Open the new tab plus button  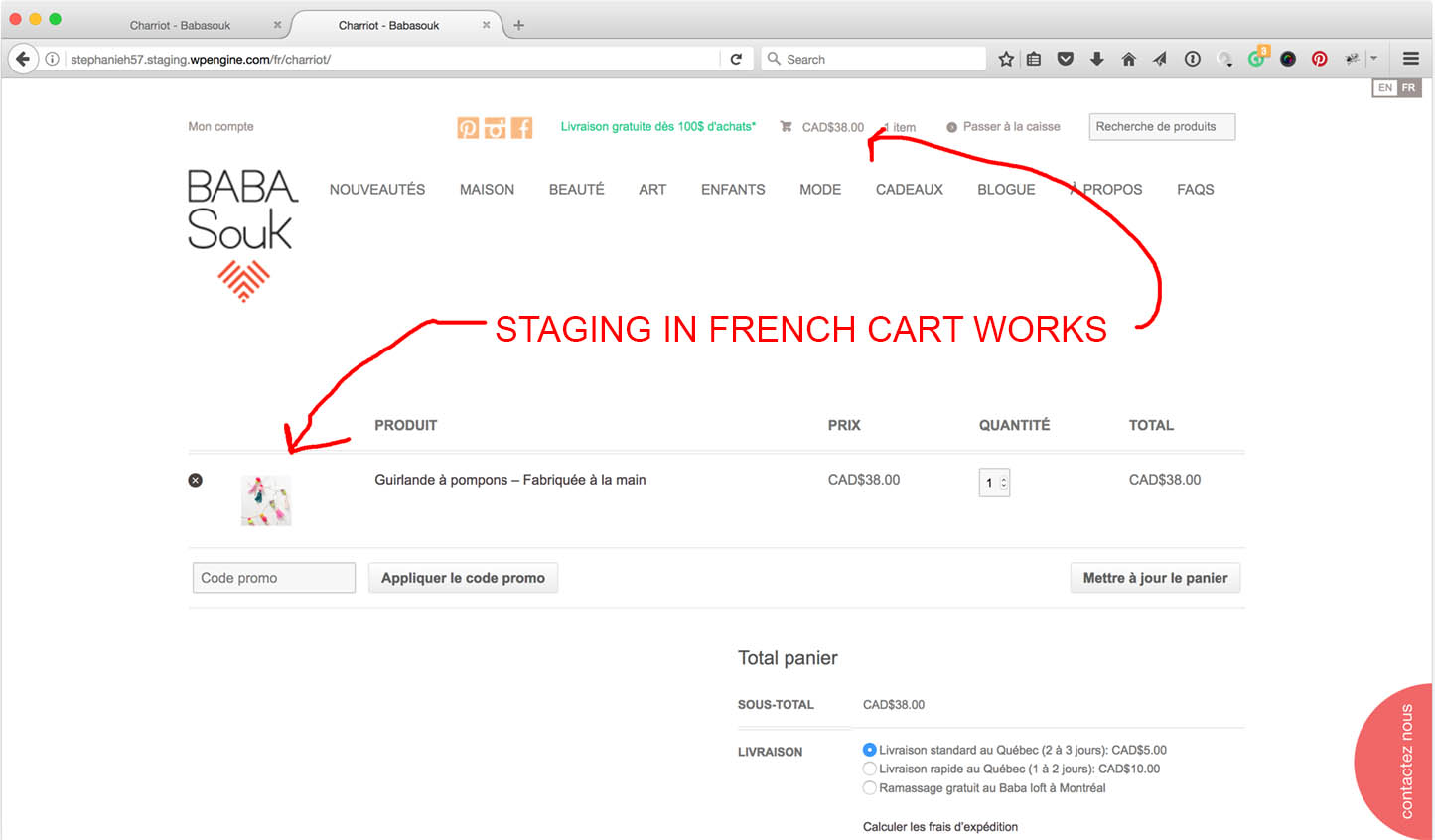pyautogui.click(x=518, y=25)
